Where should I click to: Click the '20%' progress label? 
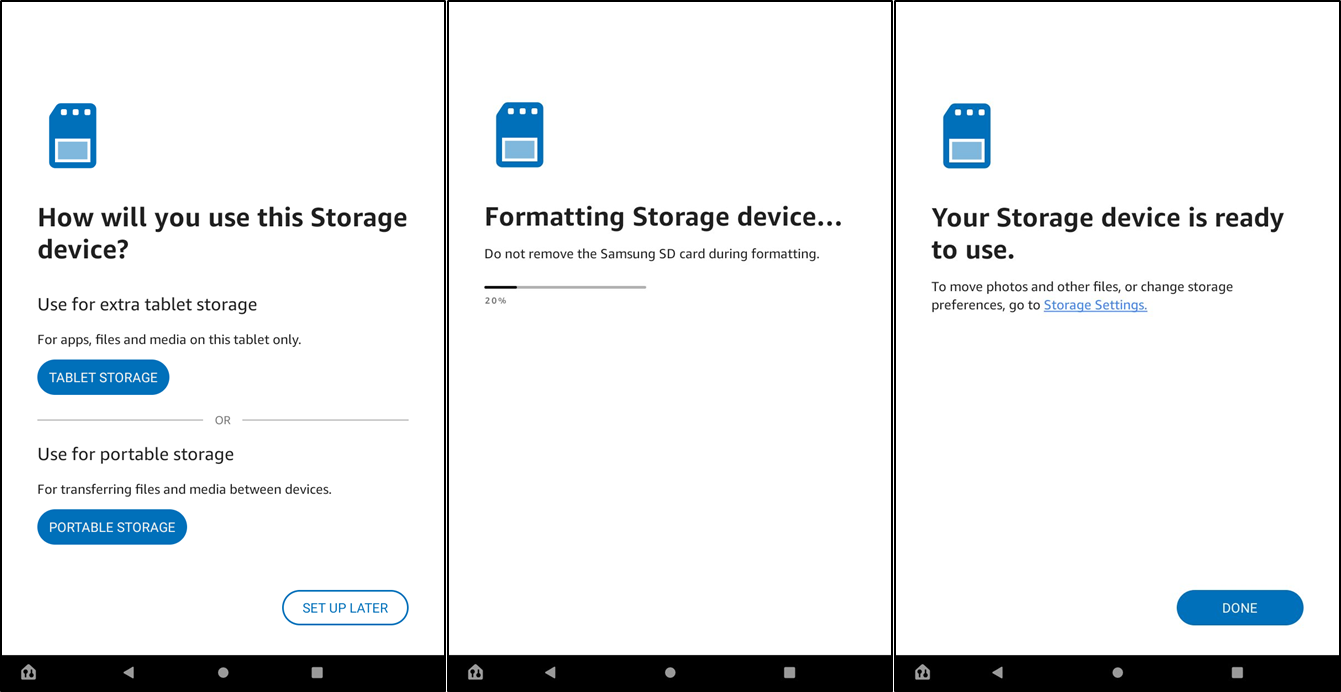tap(495, 300)
